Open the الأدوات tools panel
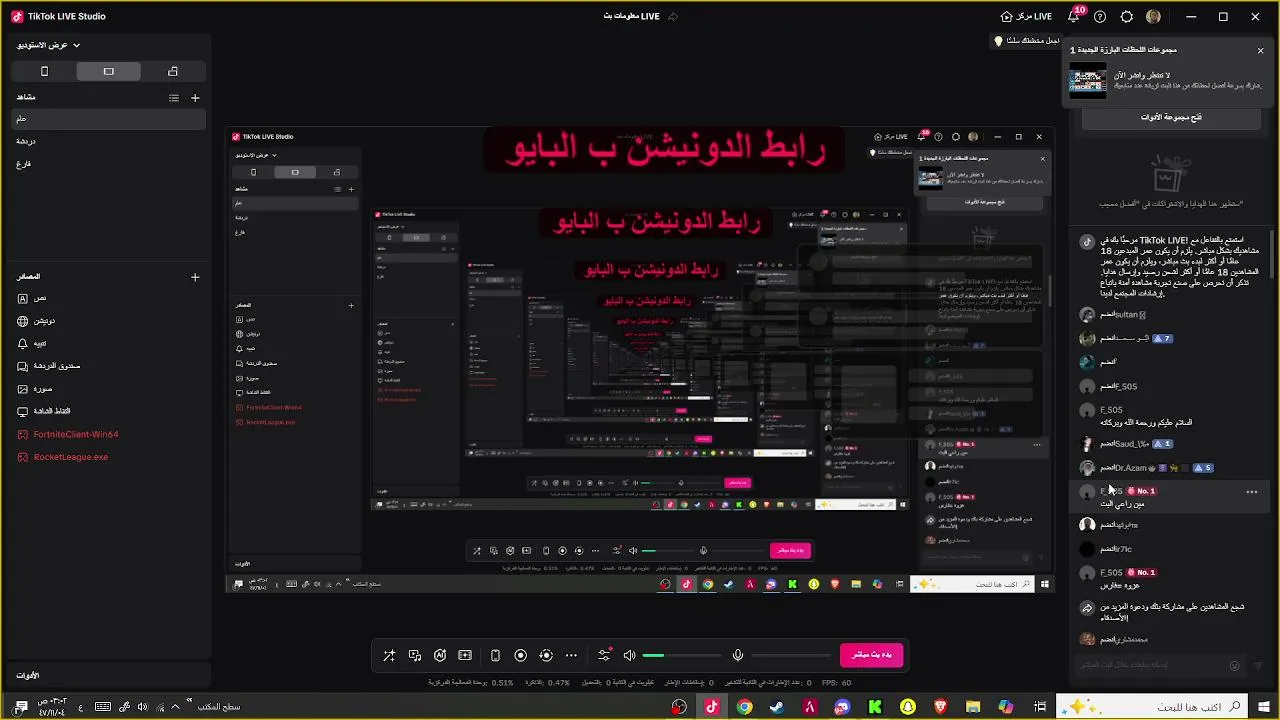The width and height of the screenshot is (1280, 720). coord(28,675)
